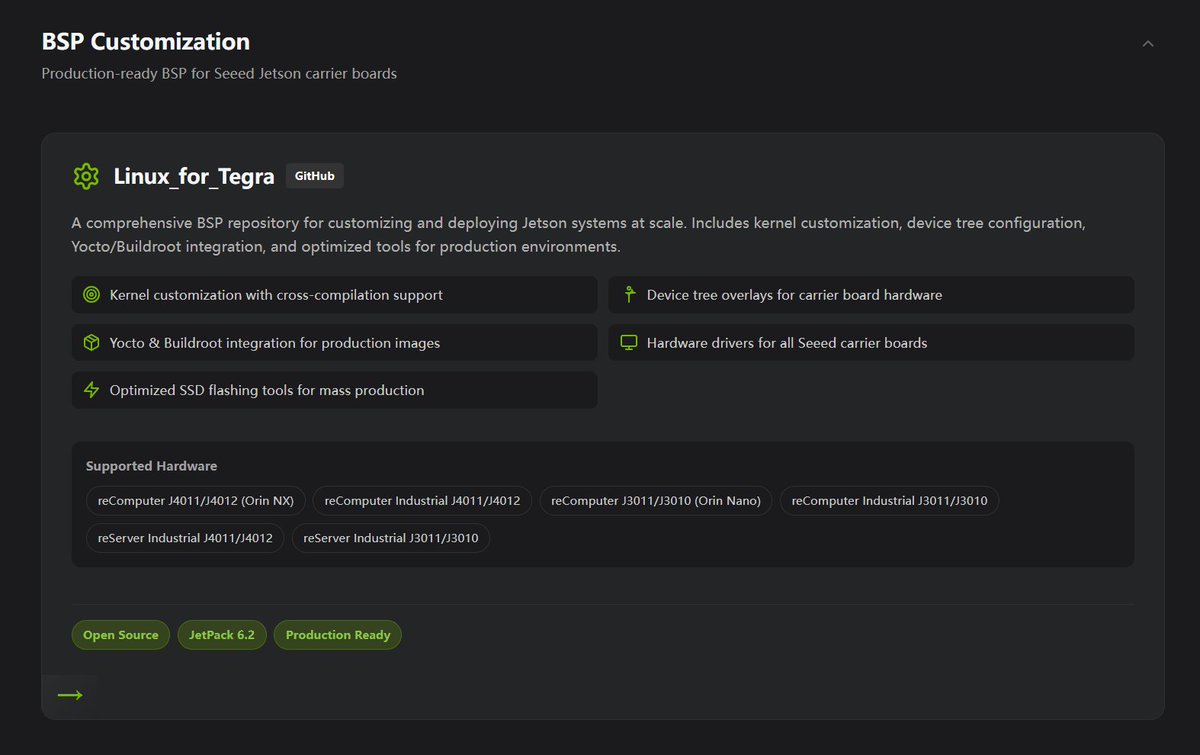The height and width of the screenshot is (755, 1200).
Task: Click the cube icon for Yocto & Buildroot
Action: click(92, 343)
